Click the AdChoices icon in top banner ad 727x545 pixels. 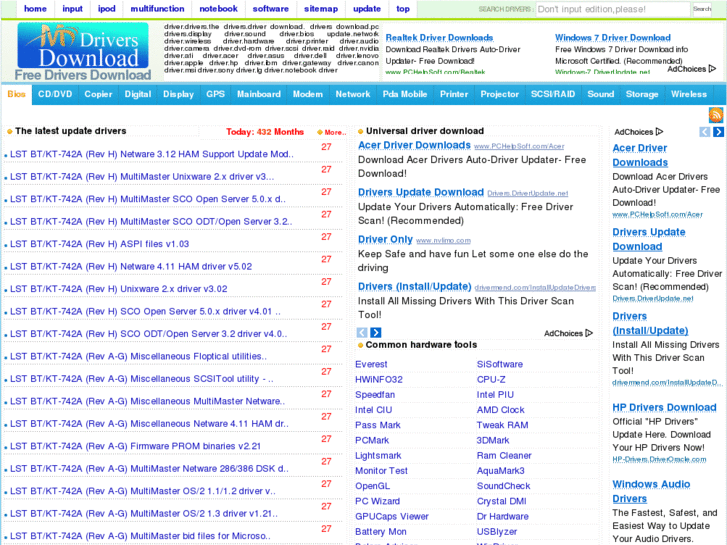692,69
